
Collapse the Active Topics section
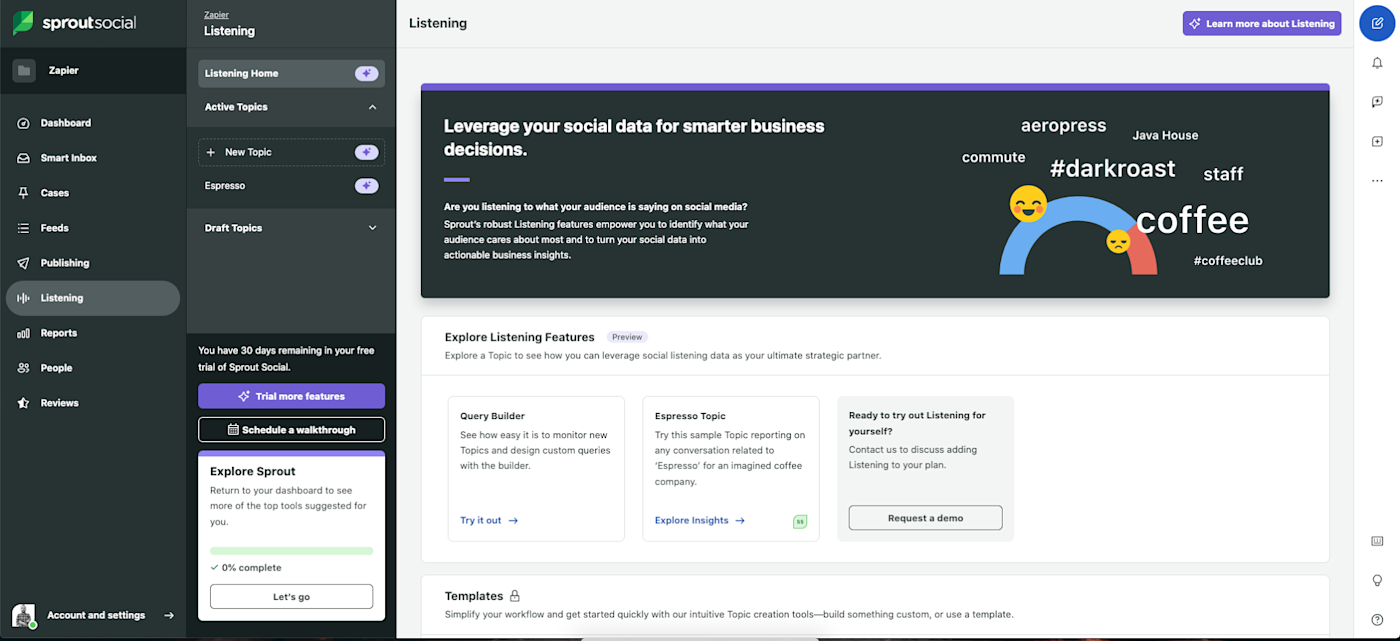click(x=372, y=107)
